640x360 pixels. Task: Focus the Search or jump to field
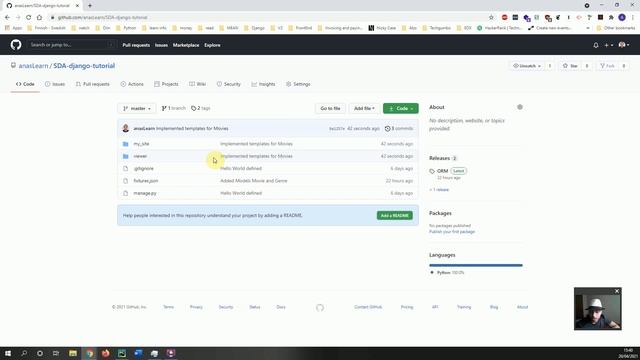pos(71,45)
